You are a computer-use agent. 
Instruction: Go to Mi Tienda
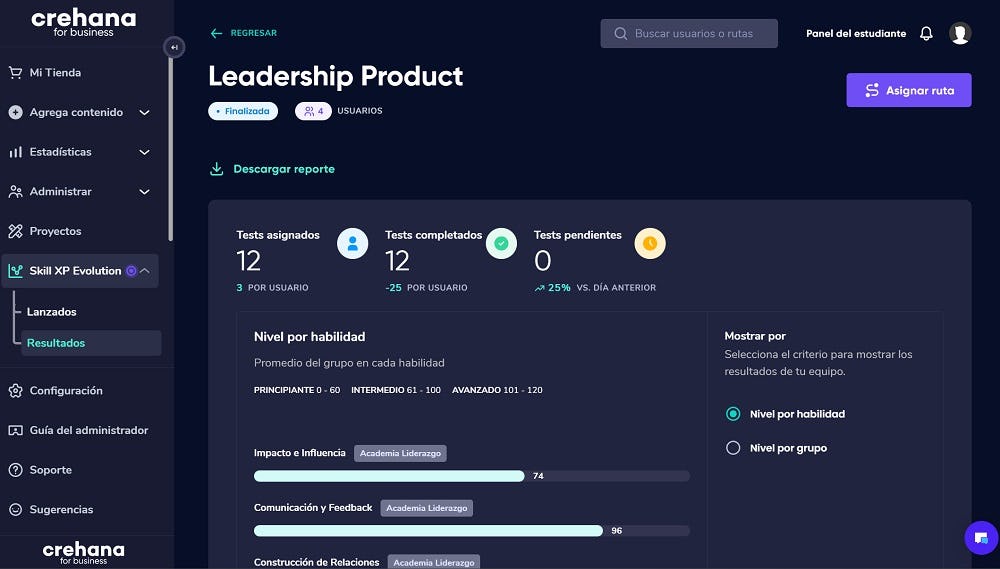(x=55, y=73)
